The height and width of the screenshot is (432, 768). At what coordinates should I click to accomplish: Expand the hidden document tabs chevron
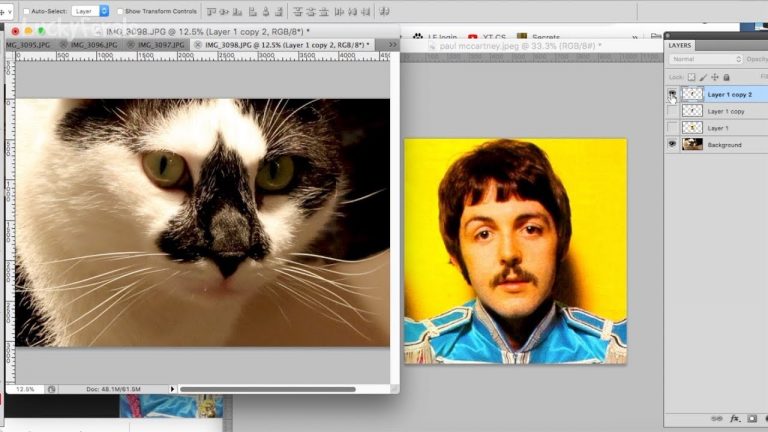tap(392, 45)
